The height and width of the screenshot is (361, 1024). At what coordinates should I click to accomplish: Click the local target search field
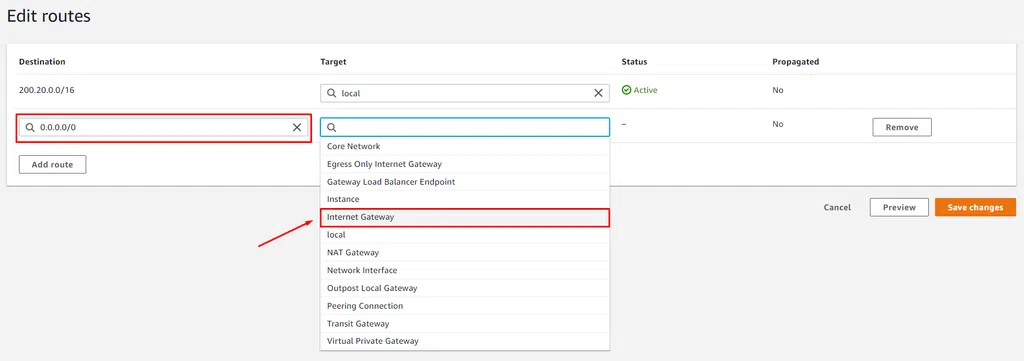465,93
